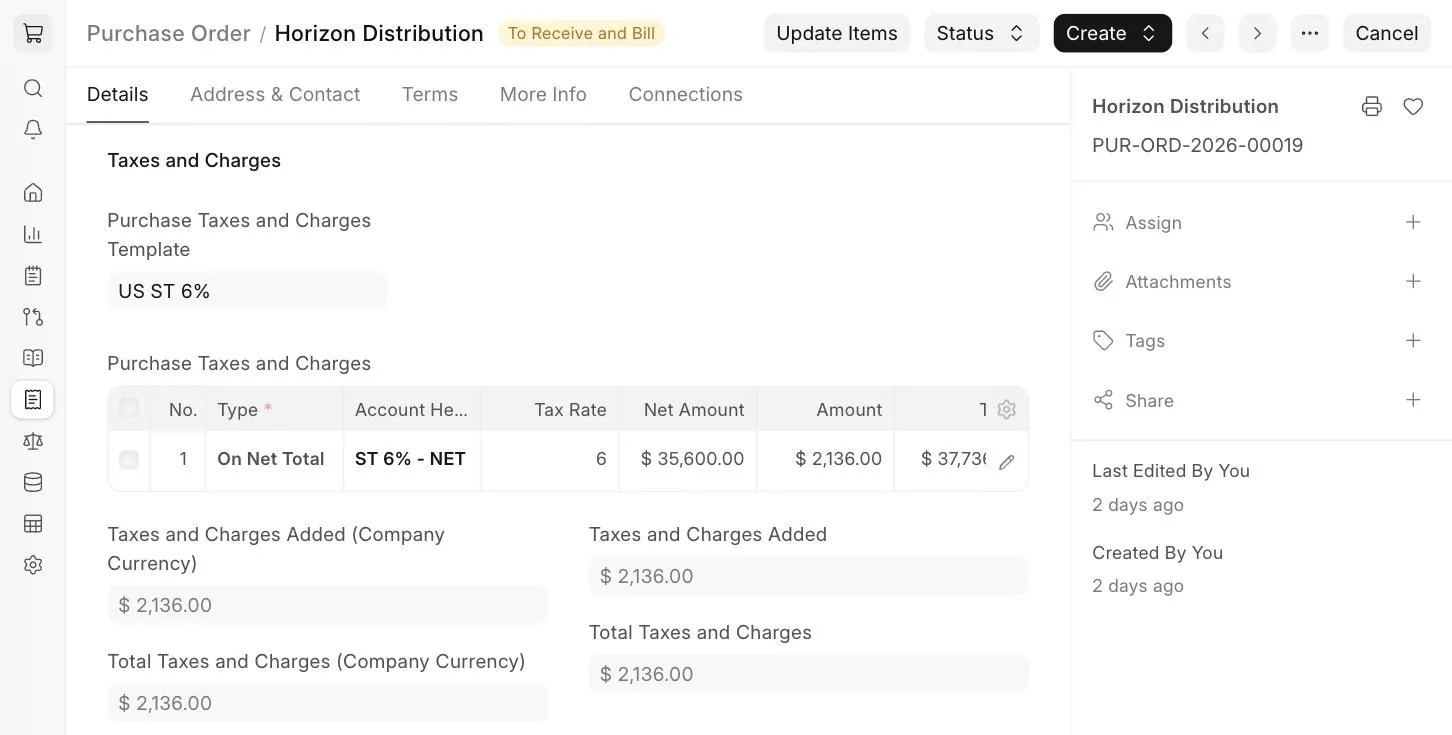The width and height of the screenshot is (1452, 735).
Task: Open the open-book sidebar icon
Action: coord(33,358)
